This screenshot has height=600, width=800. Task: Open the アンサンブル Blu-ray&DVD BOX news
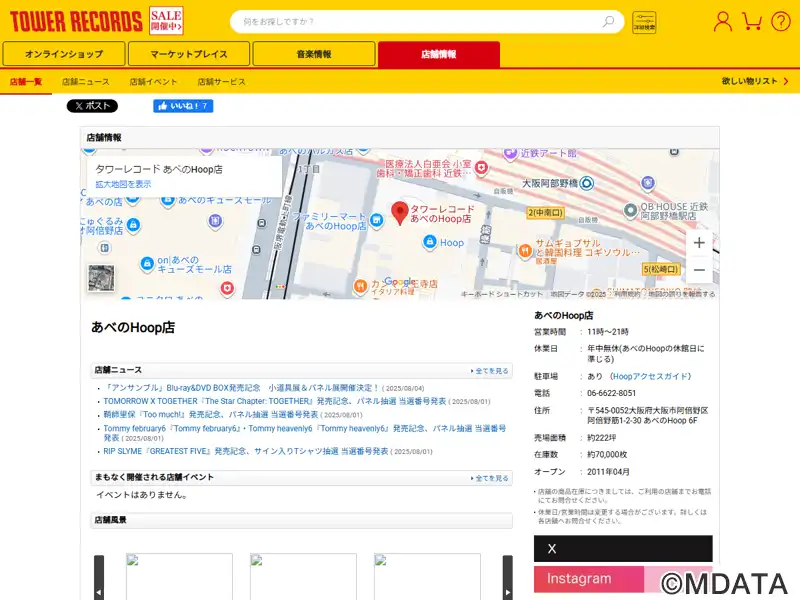[x=241, y=388]
